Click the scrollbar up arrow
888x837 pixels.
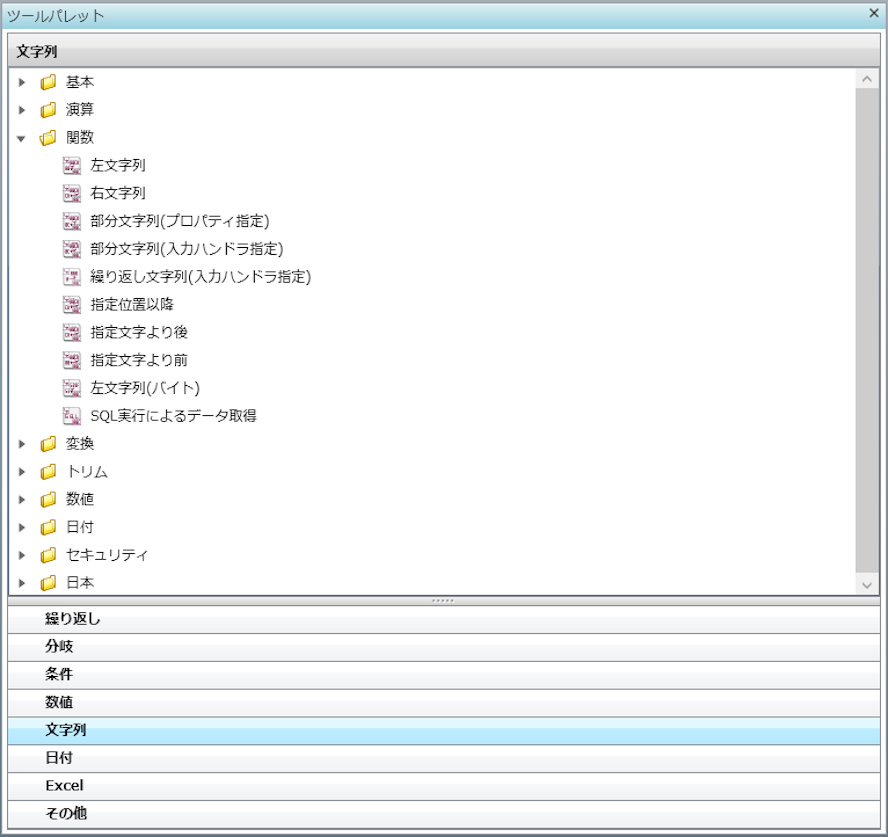click(x=866, y=79)
